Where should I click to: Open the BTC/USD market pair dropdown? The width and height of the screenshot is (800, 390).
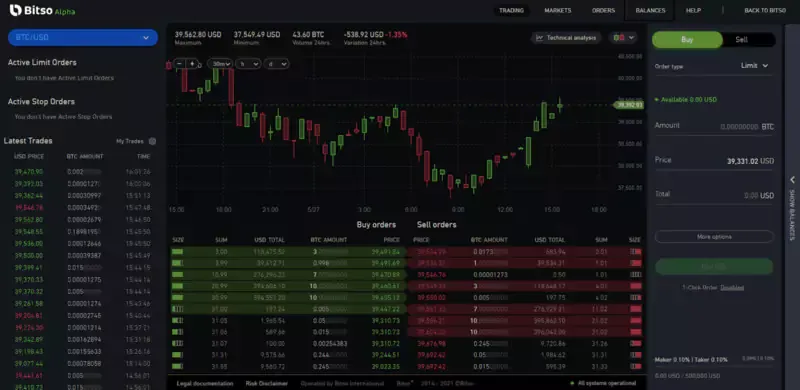(83, 38)
